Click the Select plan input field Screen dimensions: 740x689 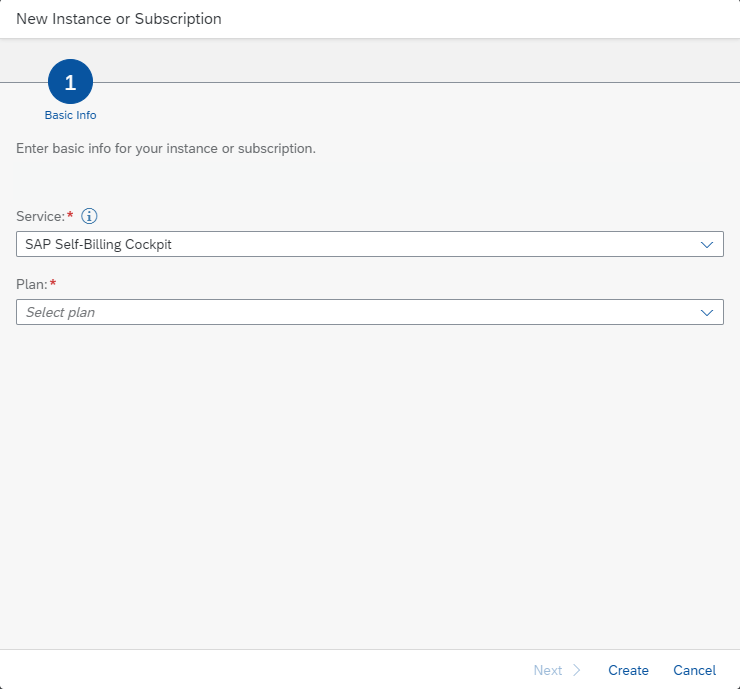[370, 312]
